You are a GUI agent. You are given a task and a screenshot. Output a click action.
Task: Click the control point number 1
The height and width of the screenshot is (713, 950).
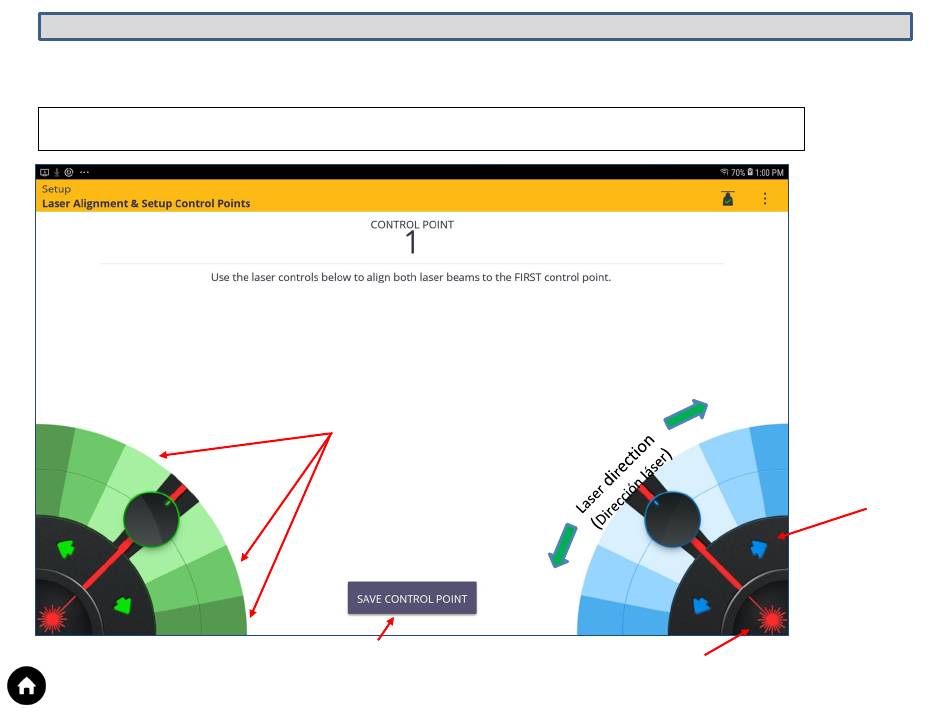[x=411, y=242]
